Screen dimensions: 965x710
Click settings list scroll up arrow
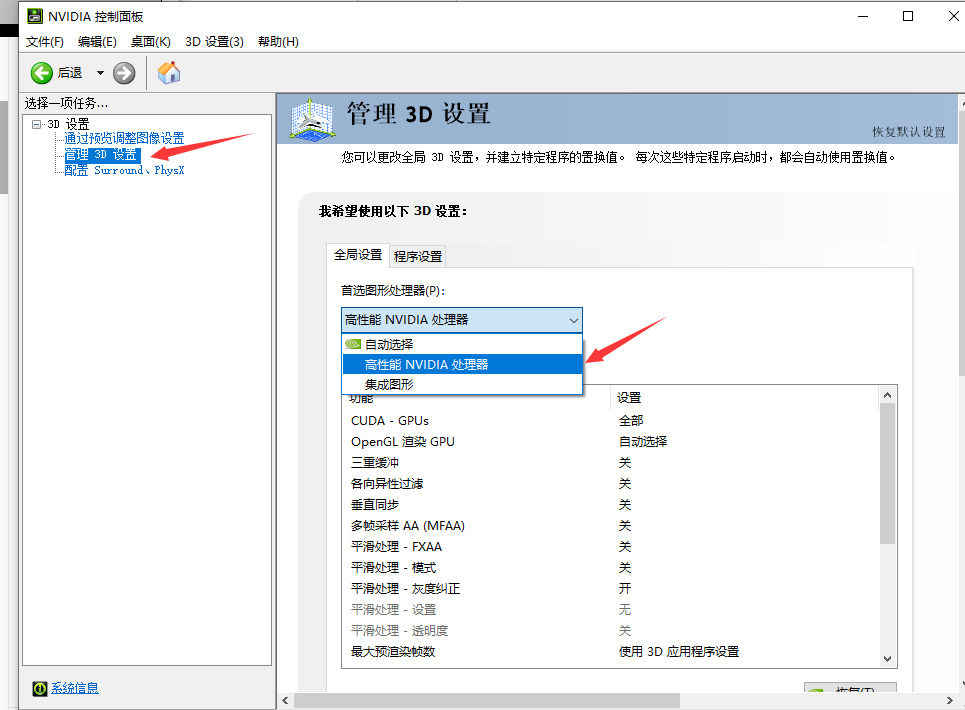[887, 395]
